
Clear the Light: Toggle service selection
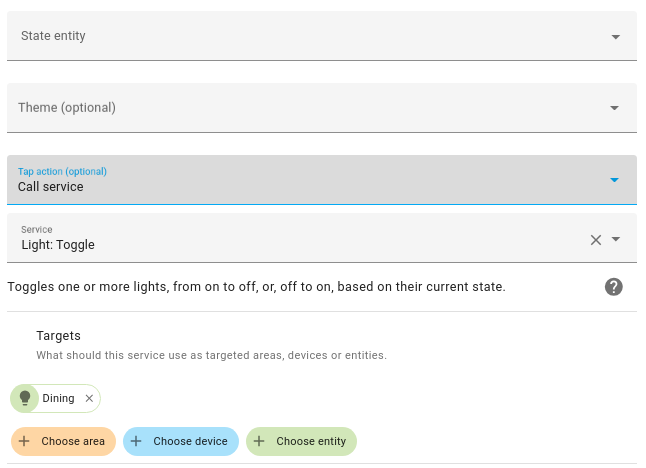coord(596,239)
